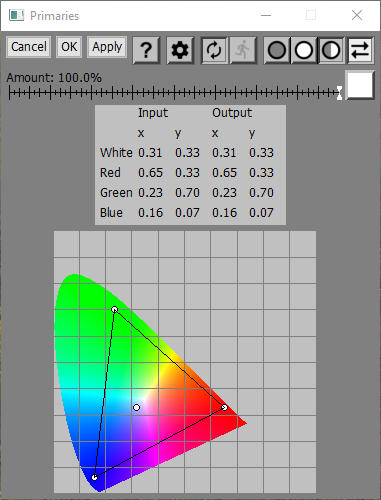Click the Output column header
The image size is (381, 500).
pos(232,113)
